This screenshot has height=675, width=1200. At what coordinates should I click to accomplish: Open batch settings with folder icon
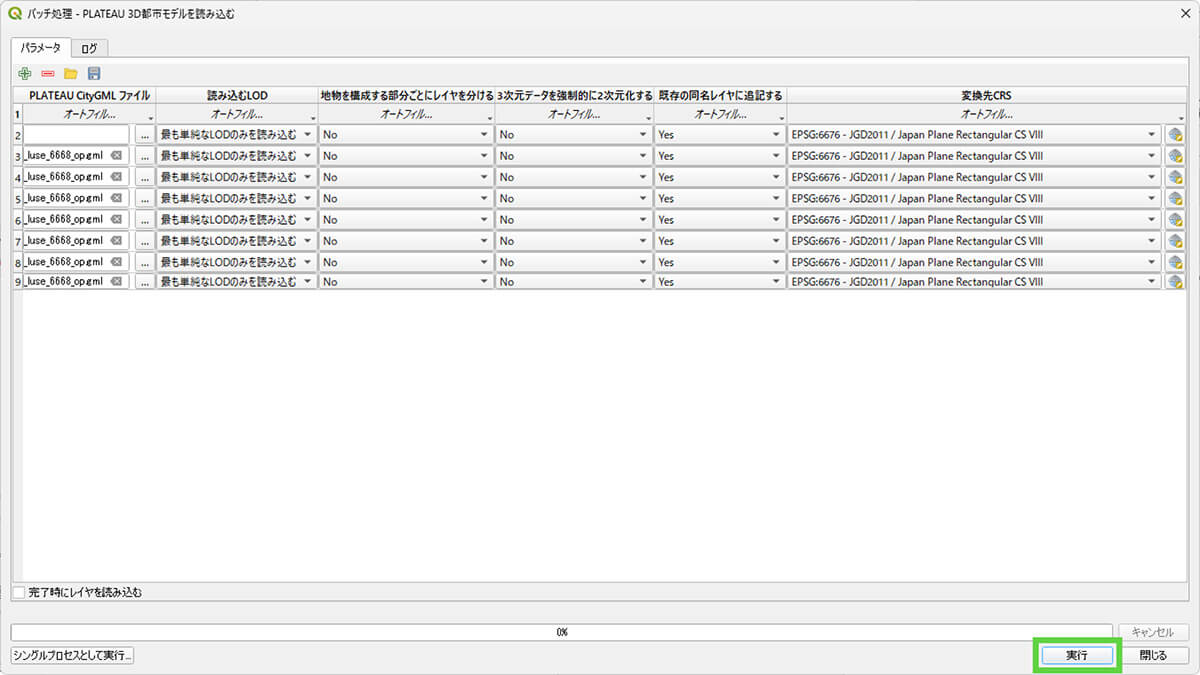71,73
